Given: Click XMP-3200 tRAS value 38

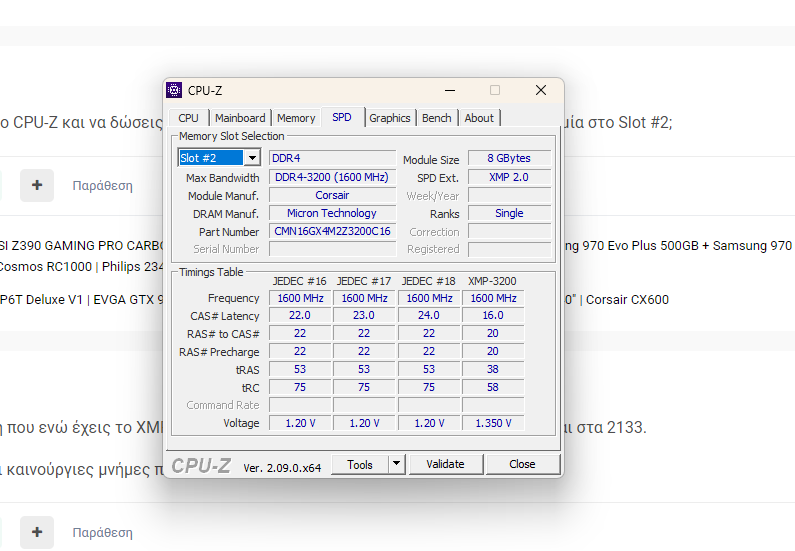Looking at the screenshot, I should [x=493, y=370].
